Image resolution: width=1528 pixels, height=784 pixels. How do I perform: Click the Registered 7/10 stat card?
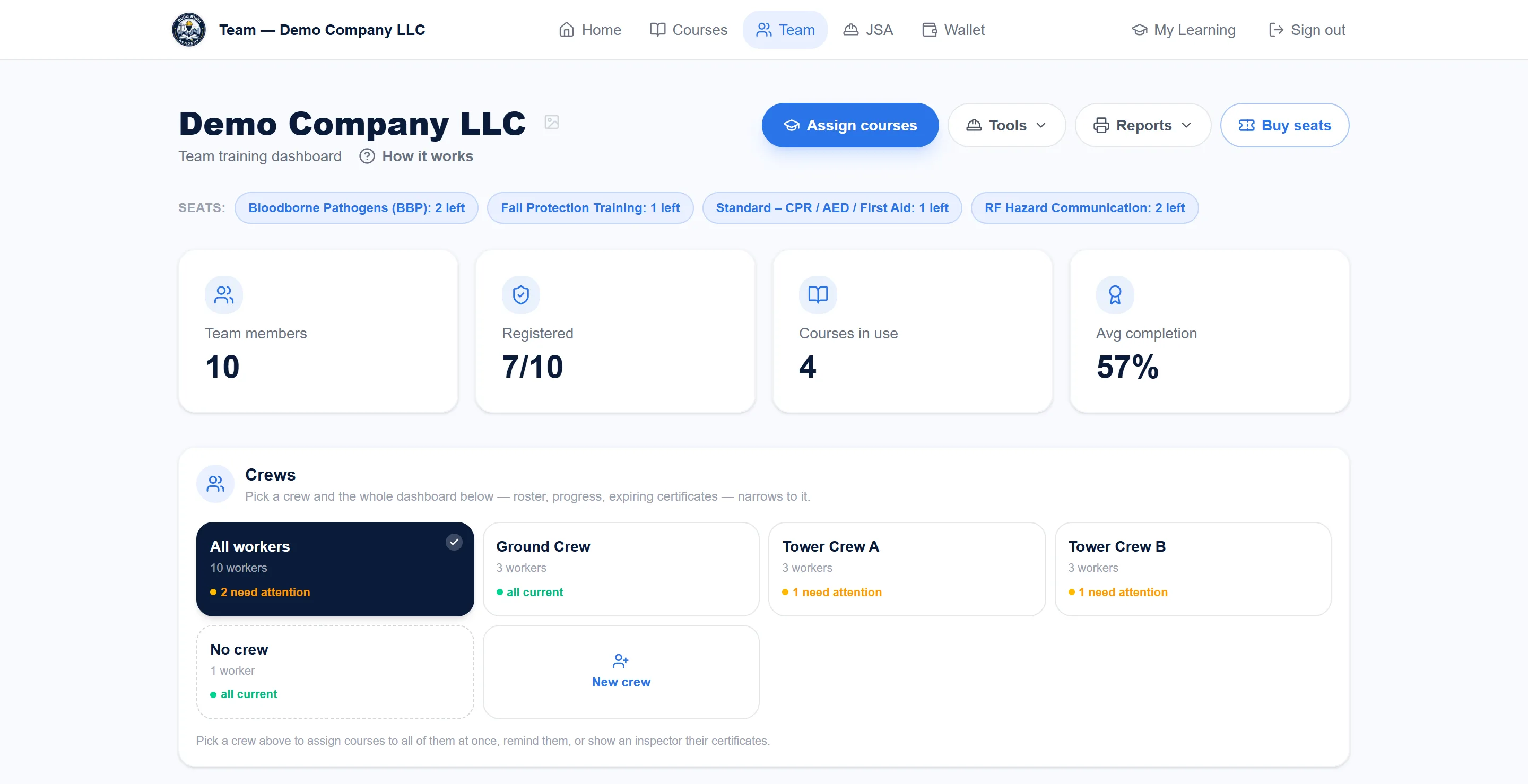[x=615, y=331]
